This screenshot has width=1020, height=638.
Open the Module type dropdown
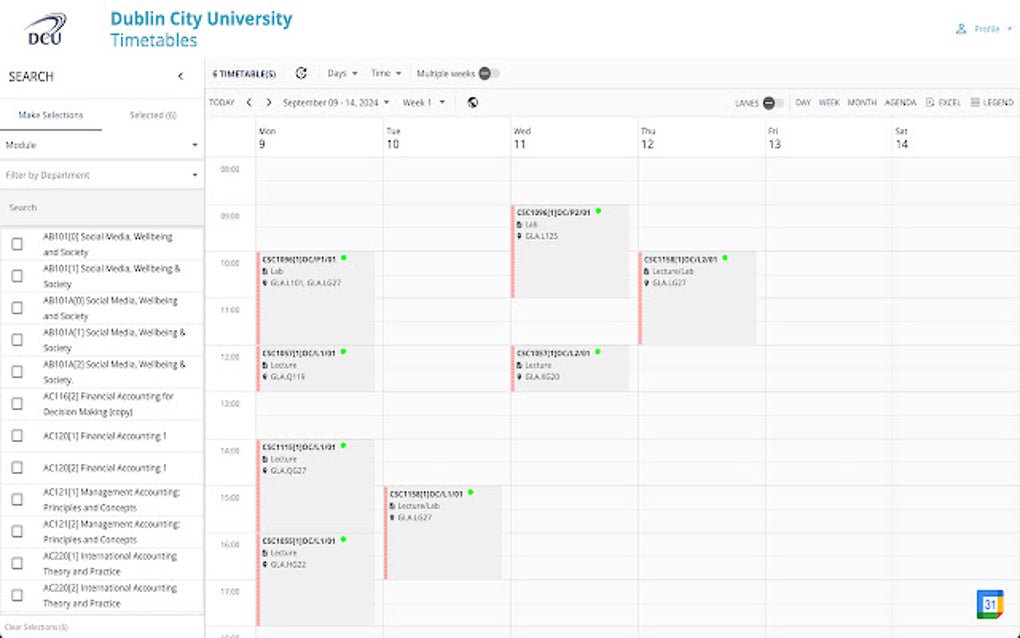pyautogui.click(x=101, y=145)
